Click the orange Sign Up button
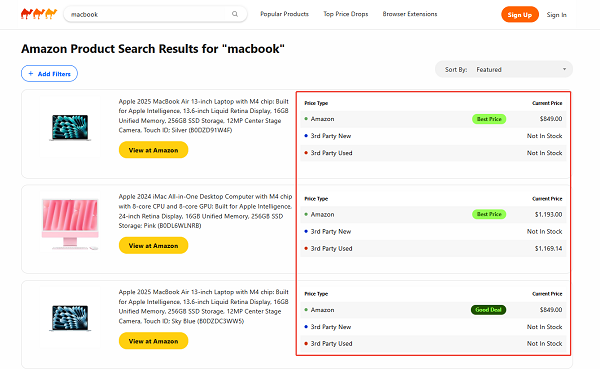This screenshot has width=600, height=369. click(520, 15)
